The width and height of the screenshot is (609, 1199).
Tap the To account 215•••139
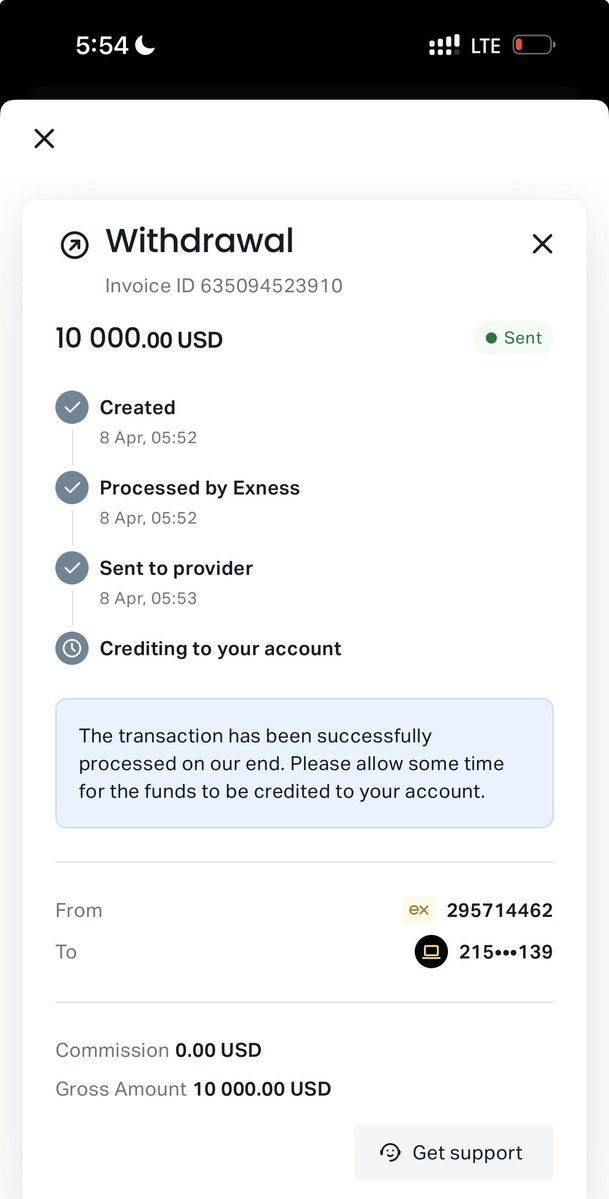pos(505,951)
